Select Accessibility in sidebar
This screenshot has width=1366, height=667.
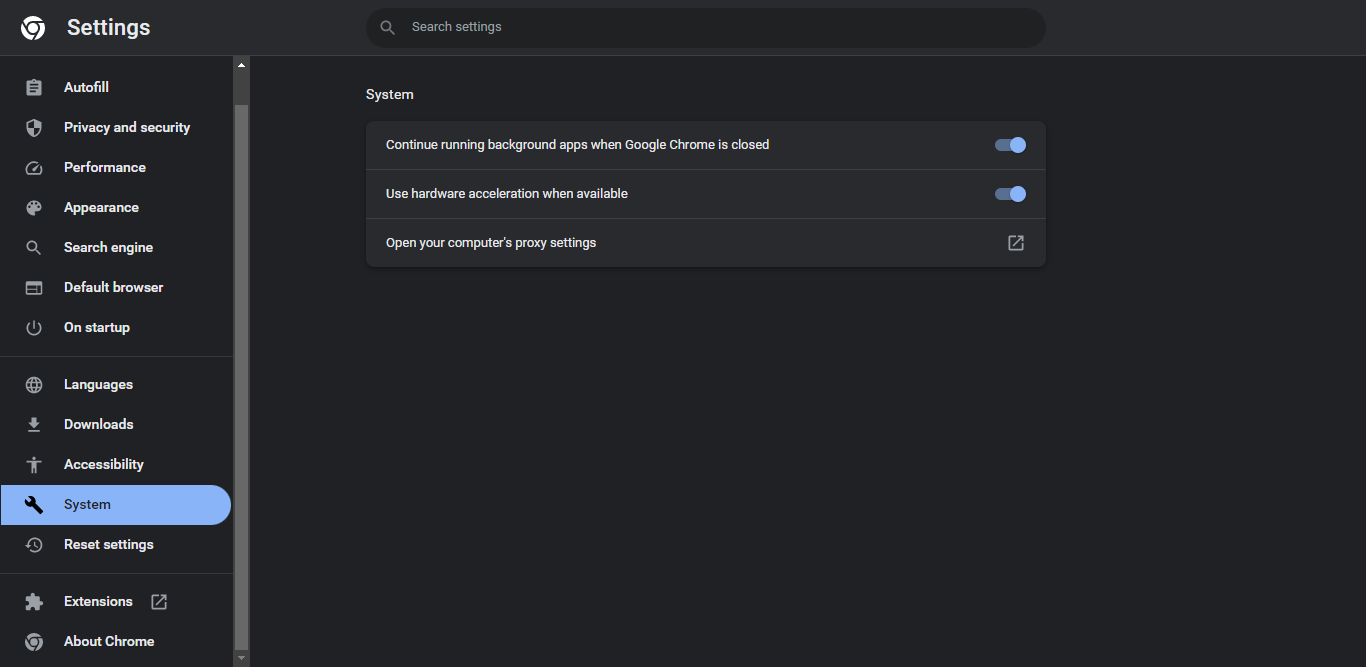(x=116, y=465)
